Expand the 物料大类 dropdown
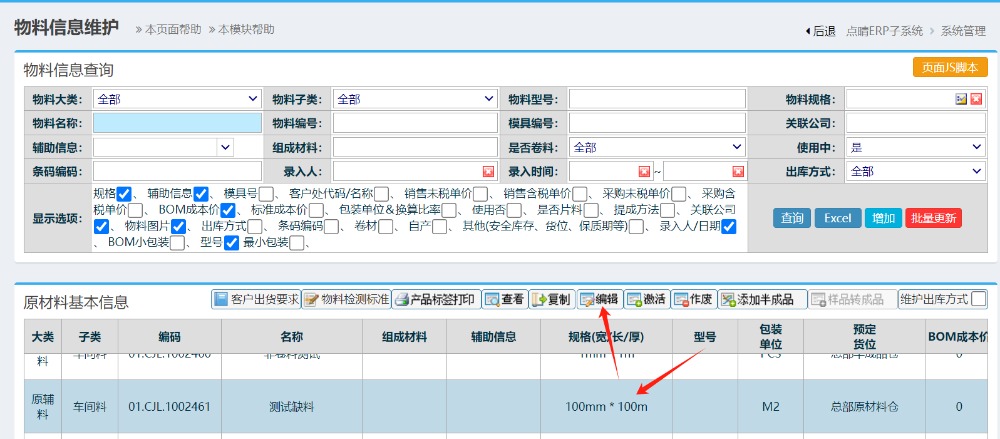The width and height of the screenshot is (1000, 439). [x=177, y=99]
